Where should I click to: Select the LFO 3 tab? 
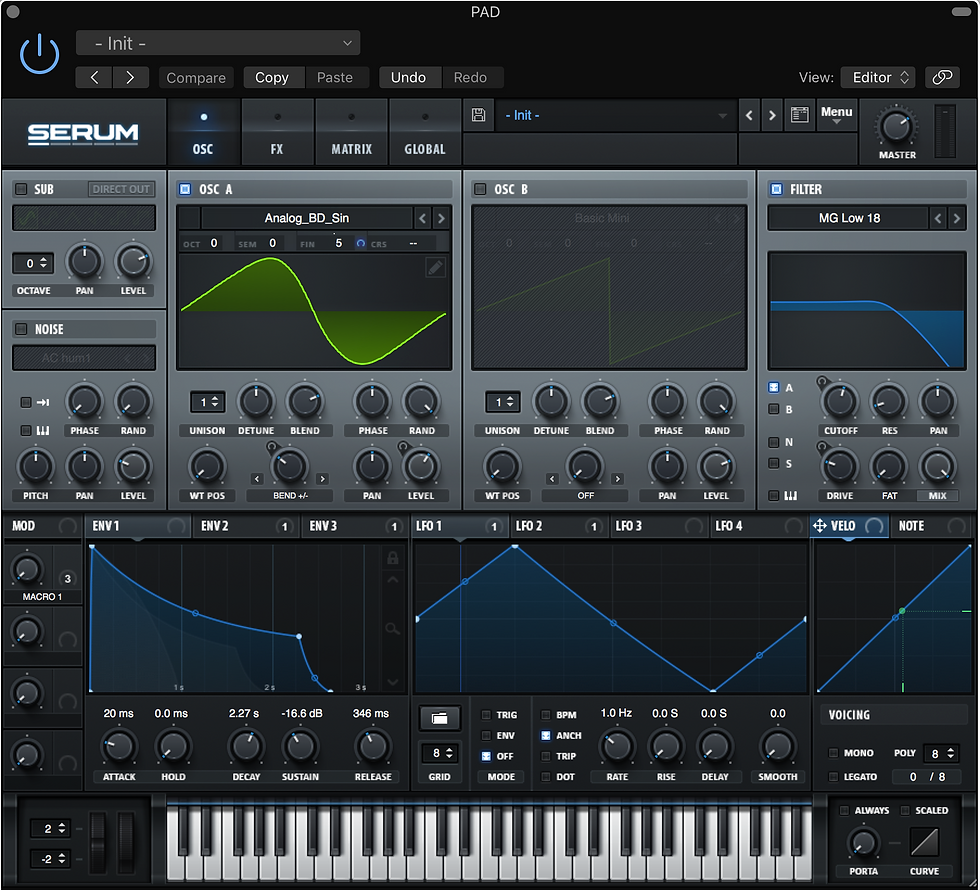pos(659,526)
